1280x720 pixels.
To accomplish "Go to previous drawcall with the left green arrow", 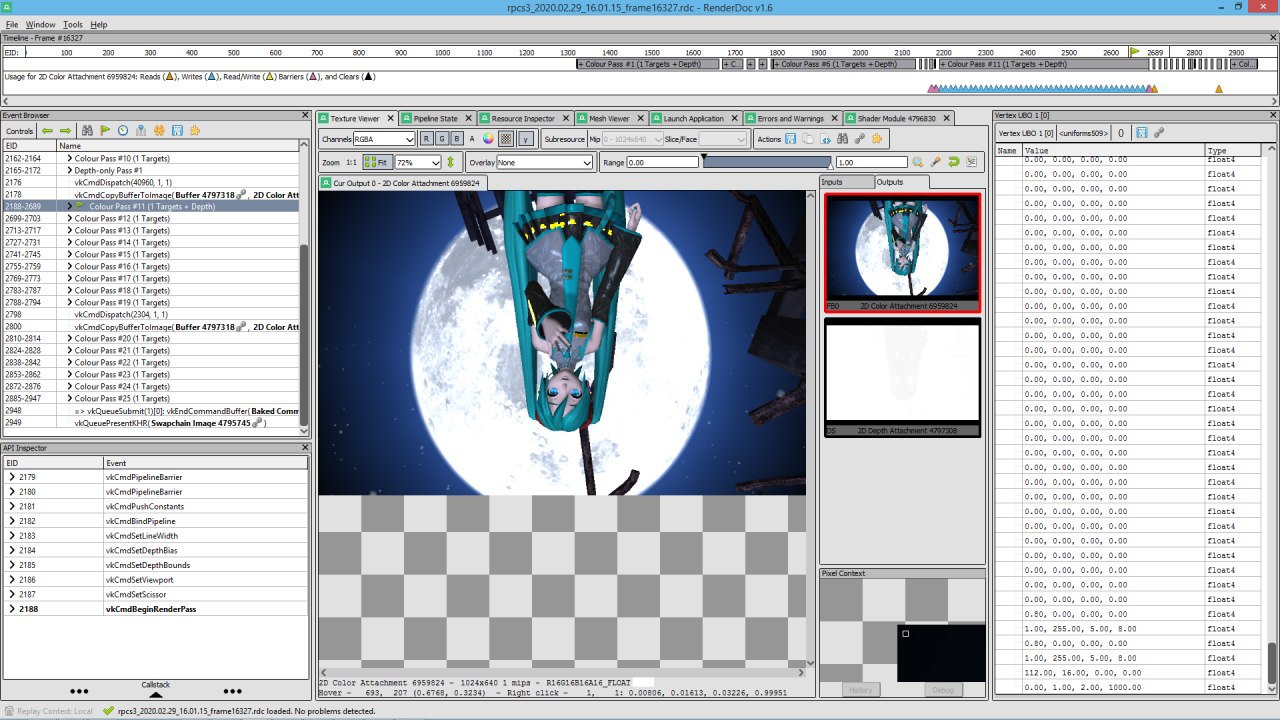I will coord(47,131).
